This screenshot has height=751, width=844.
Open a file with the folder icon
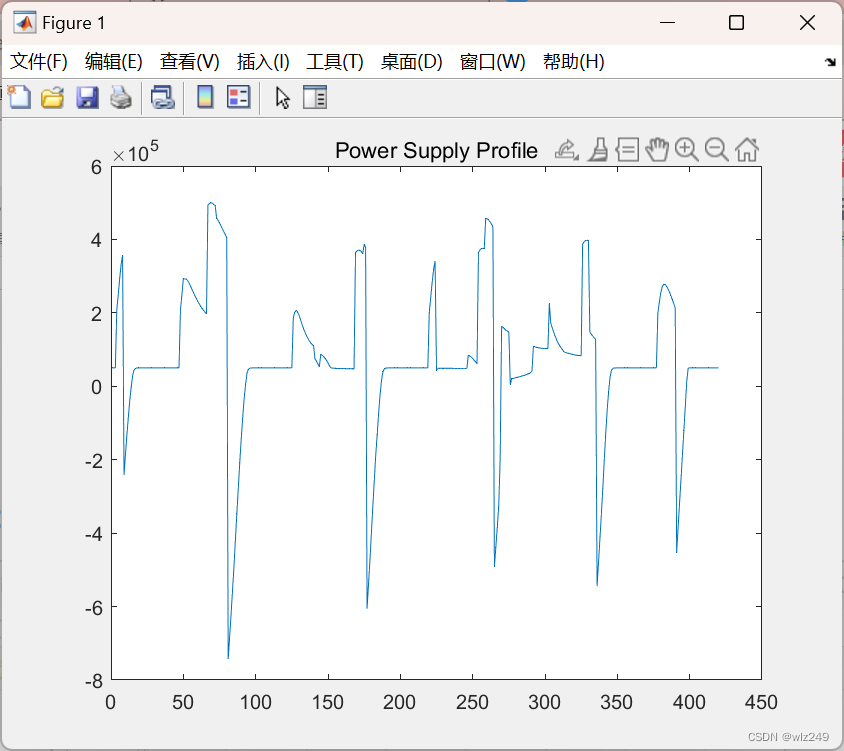(x=53, y=98)
